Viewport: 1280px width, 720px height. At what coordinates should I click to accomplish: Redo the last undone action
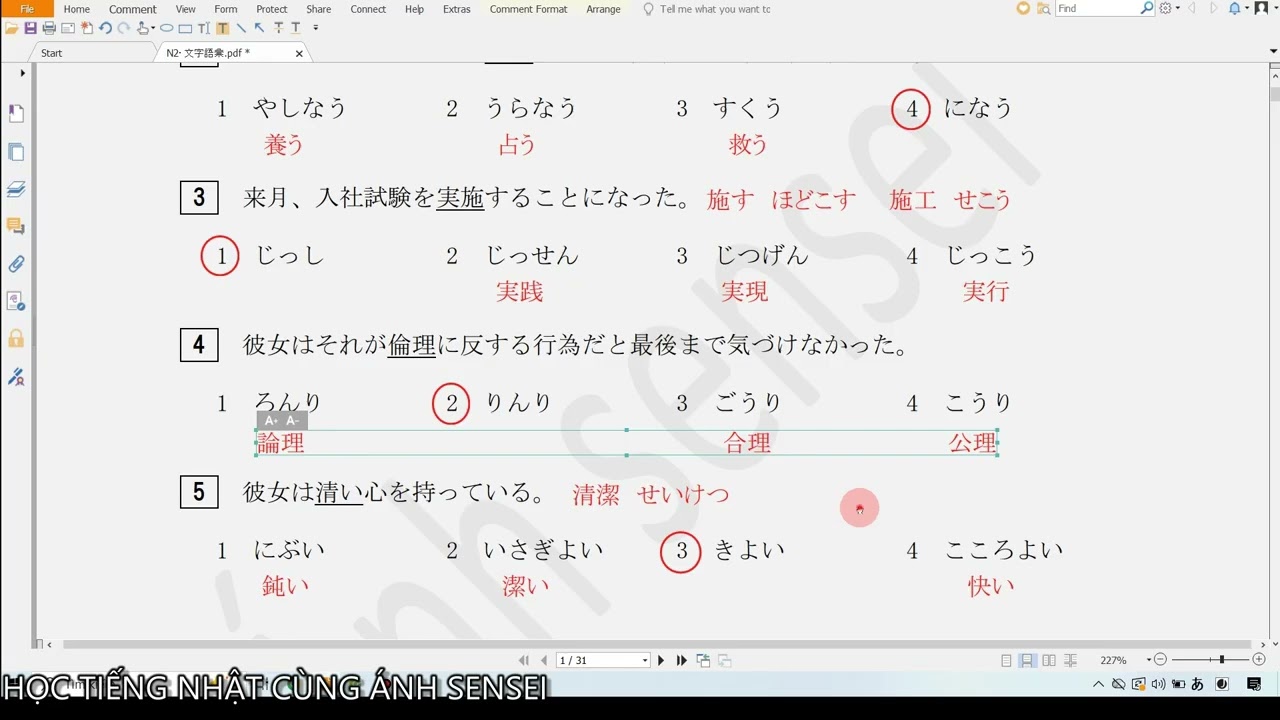[x=123, y=28]
